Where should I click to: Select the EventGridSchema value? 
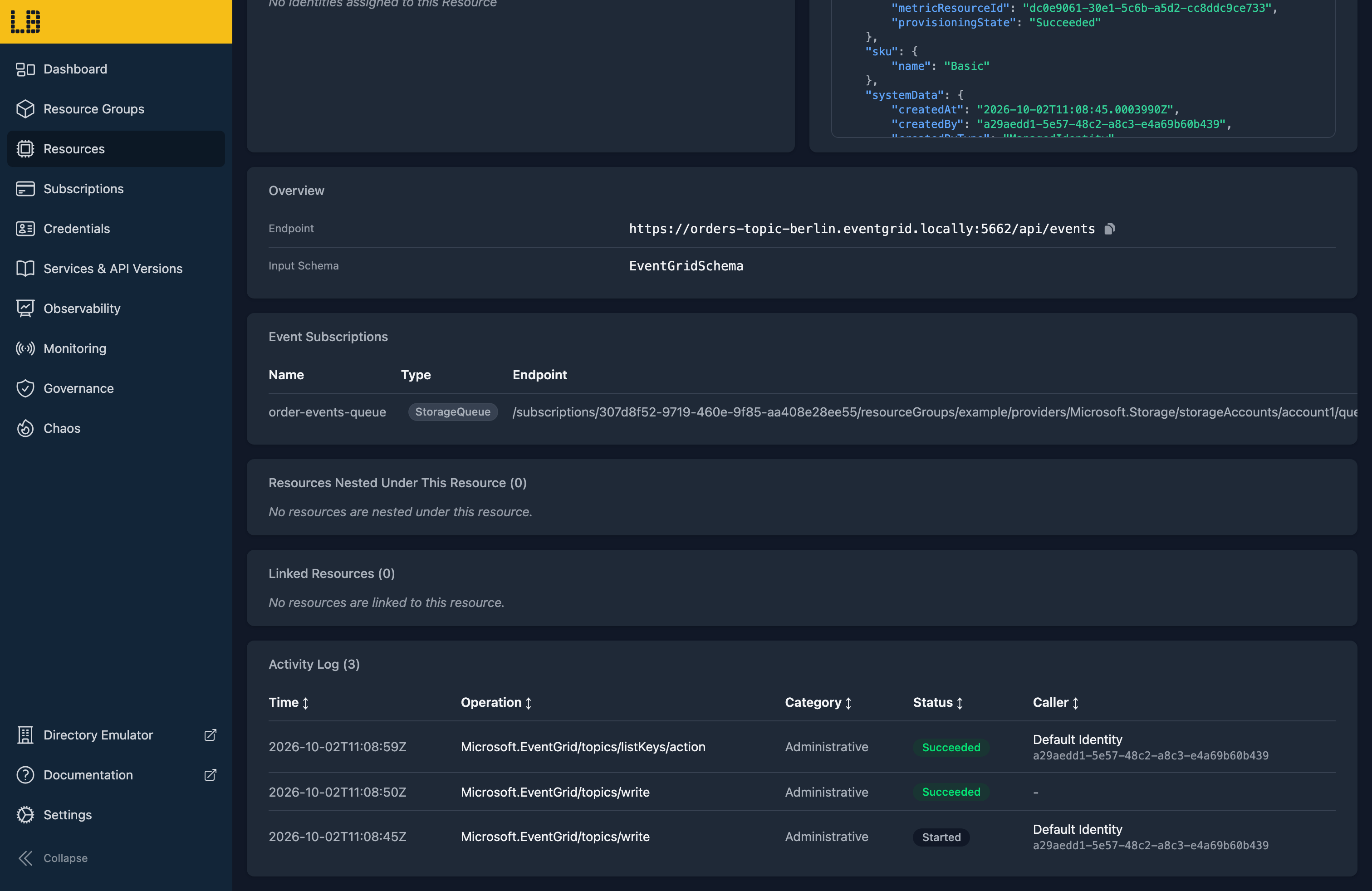686,266
